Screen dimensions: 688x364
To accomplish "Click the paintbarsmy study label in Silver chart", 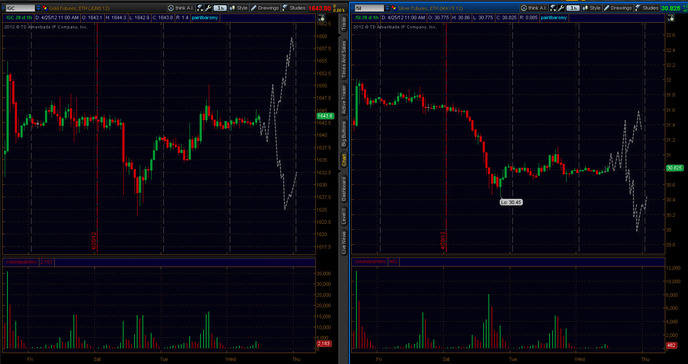I will pyautogui.click(x=555, y=18).
